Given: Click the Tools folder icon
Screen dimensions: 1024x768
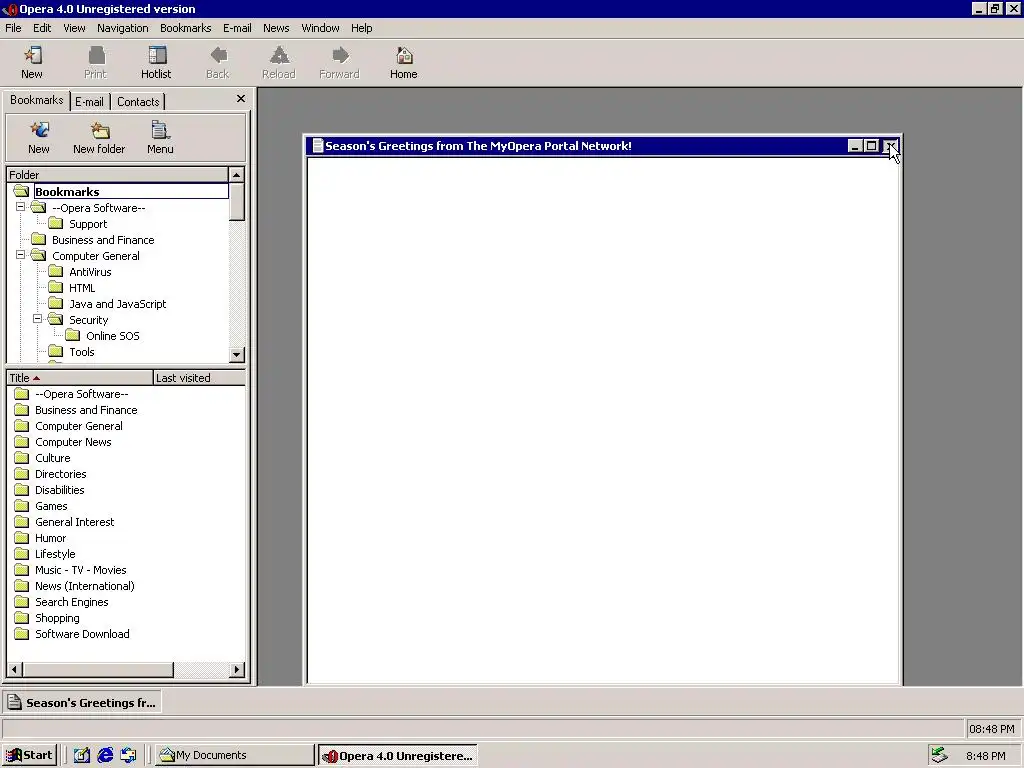Looking at the screenshot, I should tap(56, 351).
